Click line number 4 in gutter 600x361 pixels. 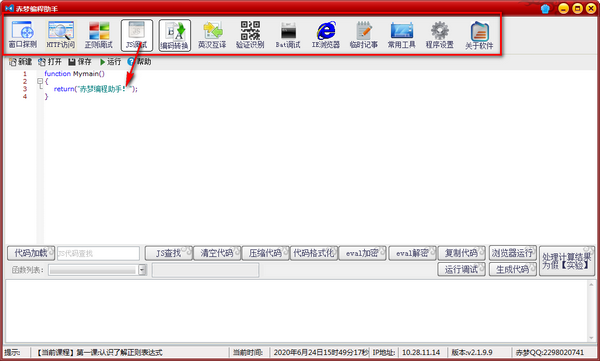[25, 96]
